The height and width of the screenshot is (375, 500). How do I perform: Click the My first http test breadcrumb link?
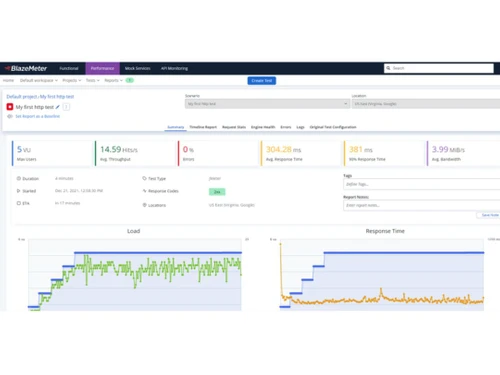pyautogui.click(x=57, y=97)
